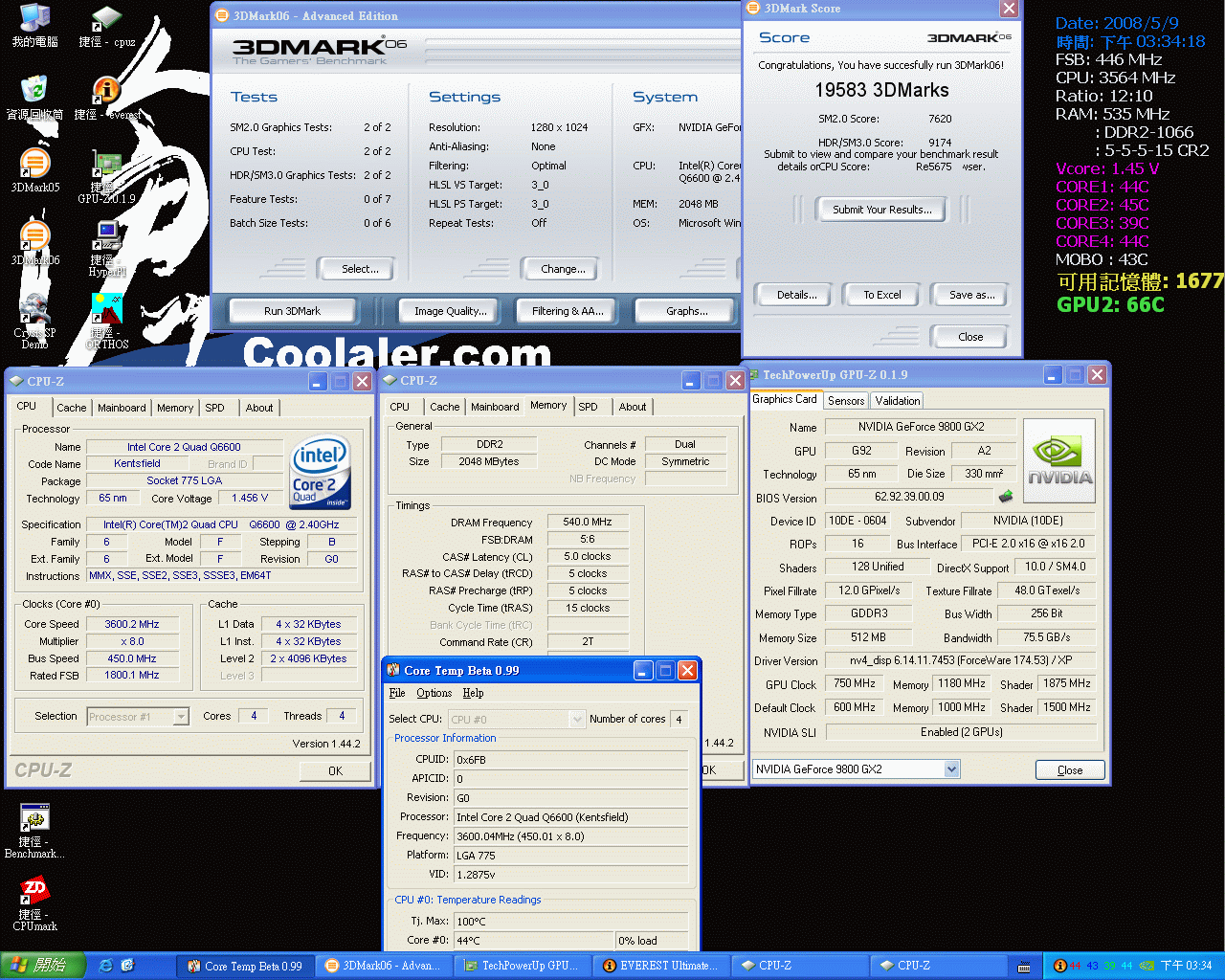Viewport: 1225px width, 980px height.
Task: Click the BIOS save chip icon in GPU-Z
Action: pyautogui.click(x=1006, y=497)
